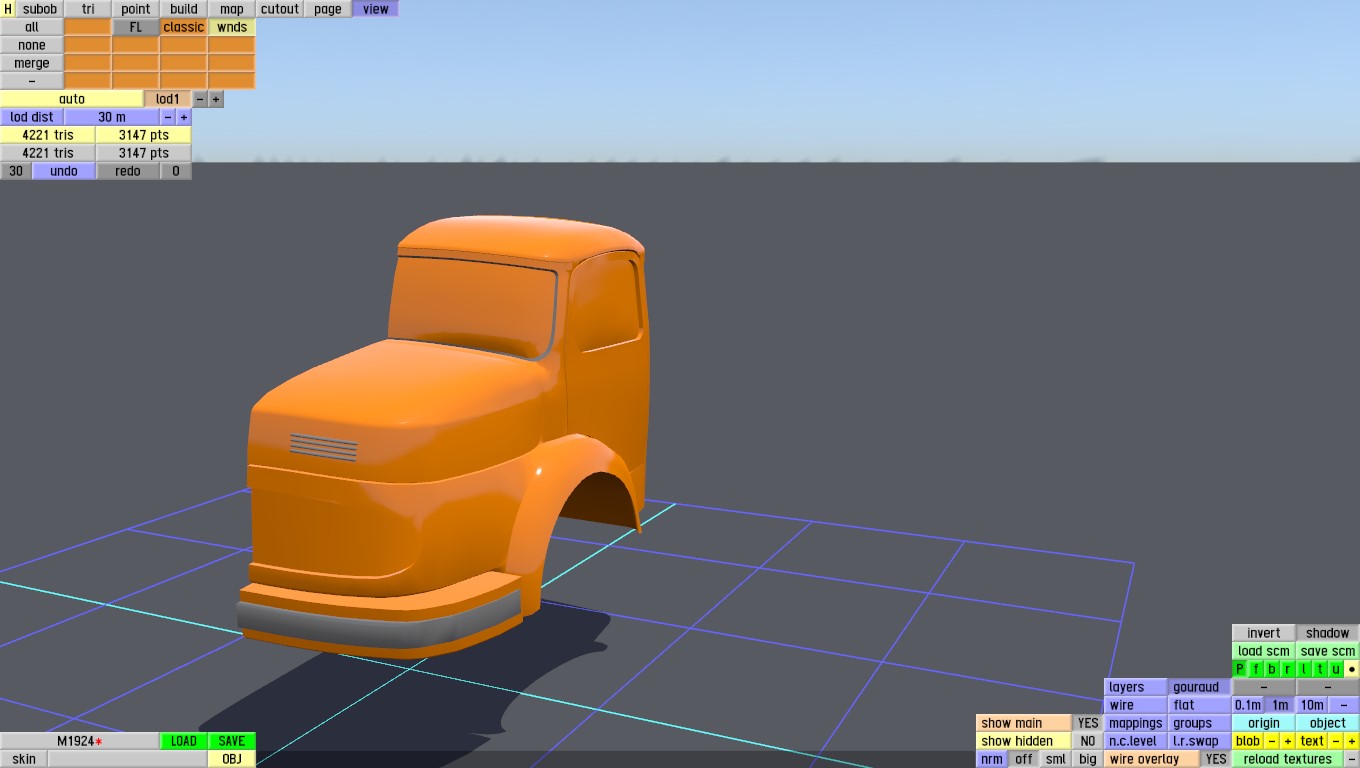Enlarge blob size with its plus button

[x=1288, y=741]
